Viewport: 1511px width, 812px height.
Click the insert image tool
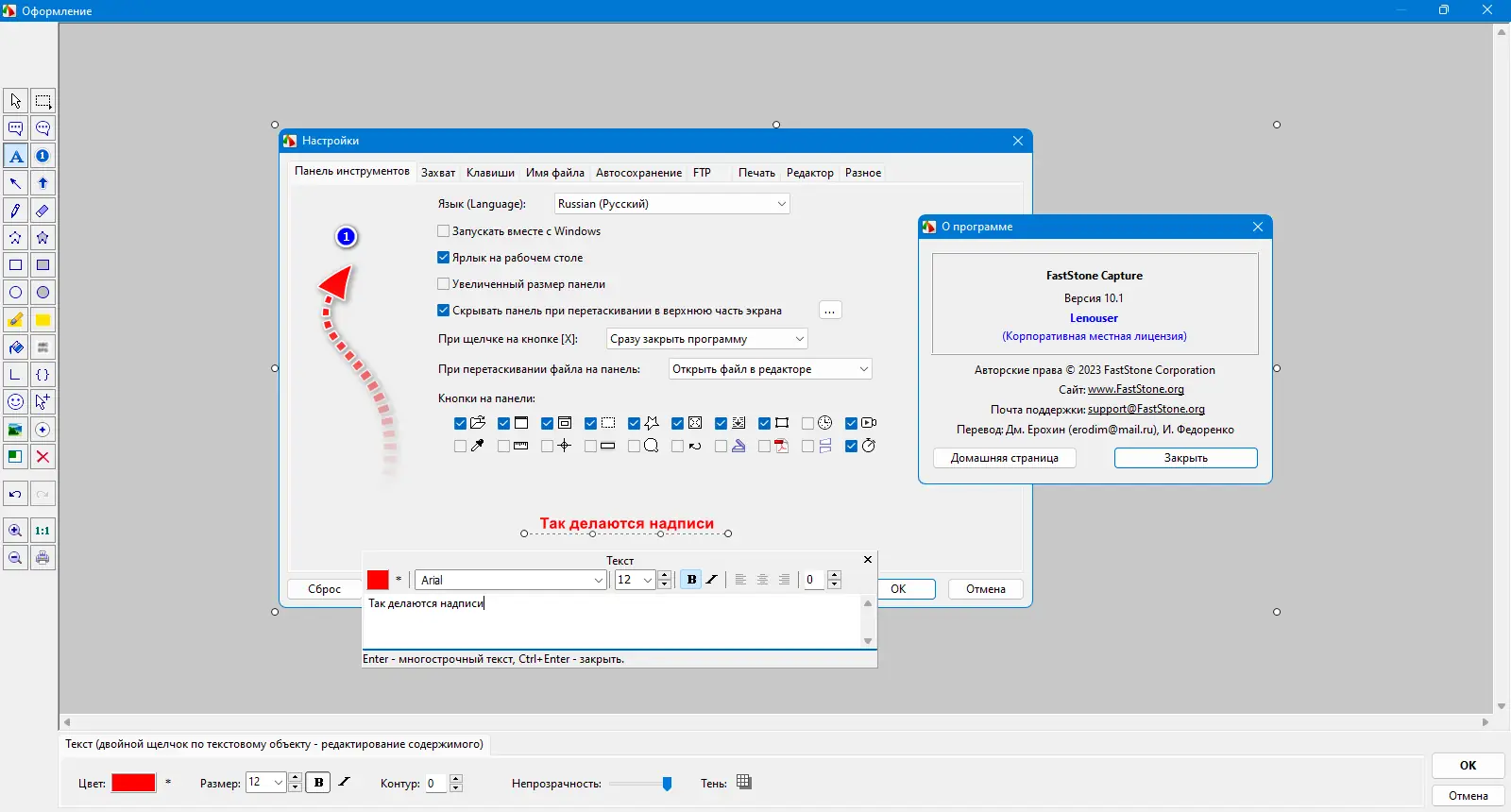15,430
